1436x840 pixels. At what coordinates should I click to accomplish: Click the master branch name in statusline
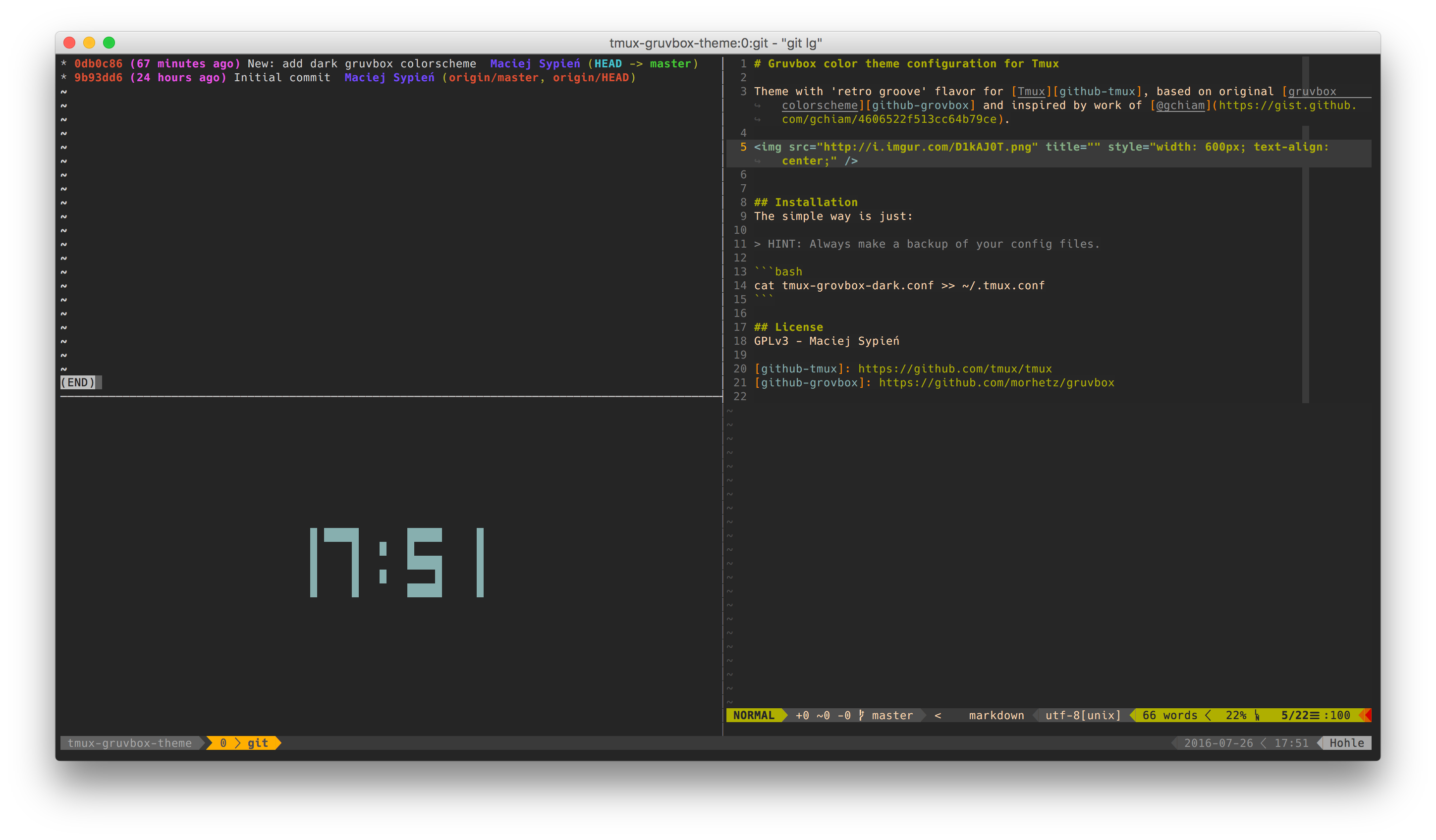892,715
